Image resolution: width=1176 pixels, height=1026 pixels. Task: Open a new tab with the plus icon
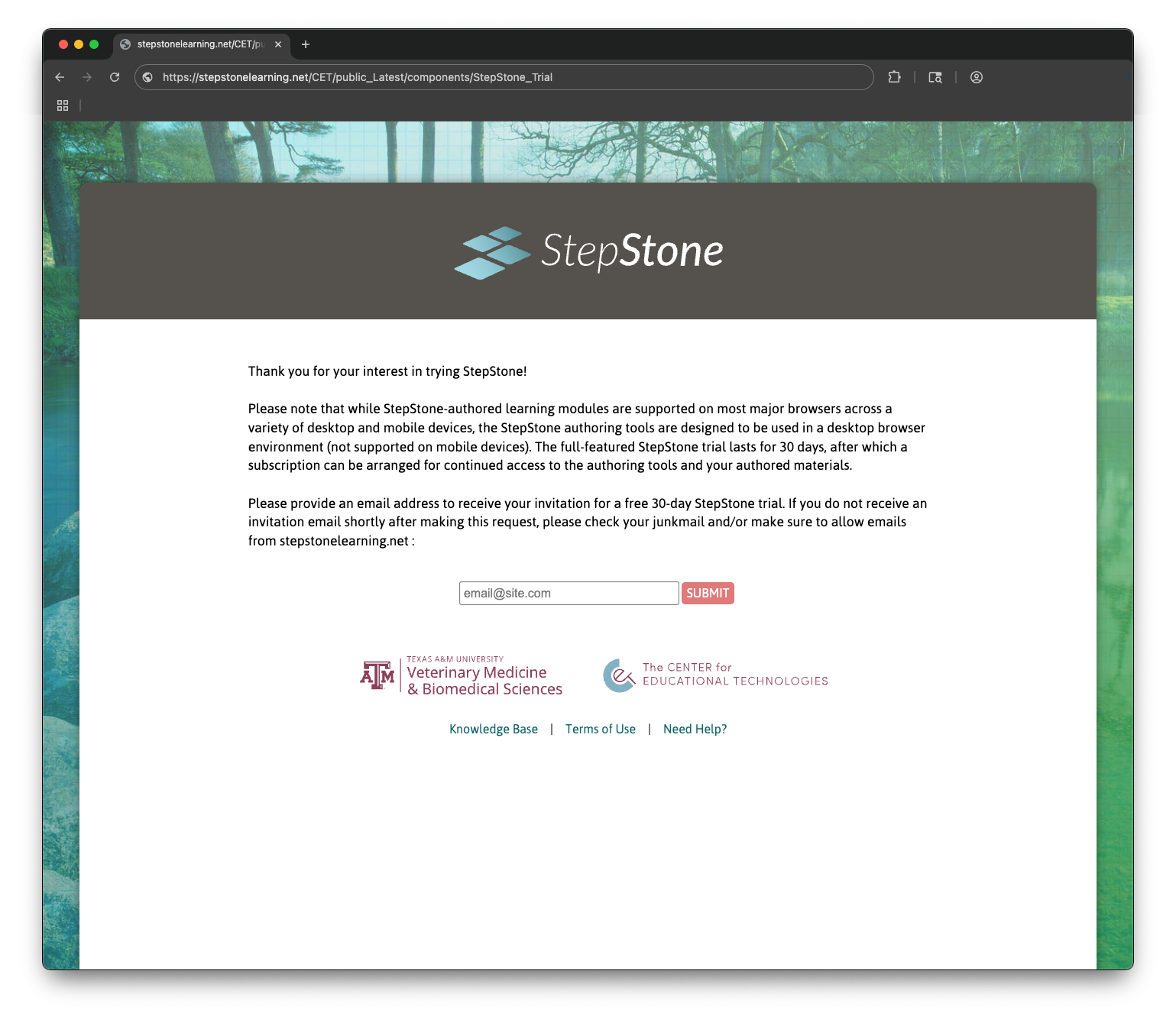306,44
